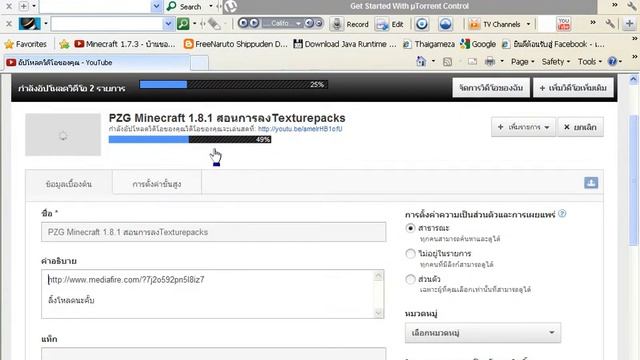Select the private (ส่วนตัว) radio button
Image resolution: width=640 pixels, height=360 pixels.
[410, 279]
